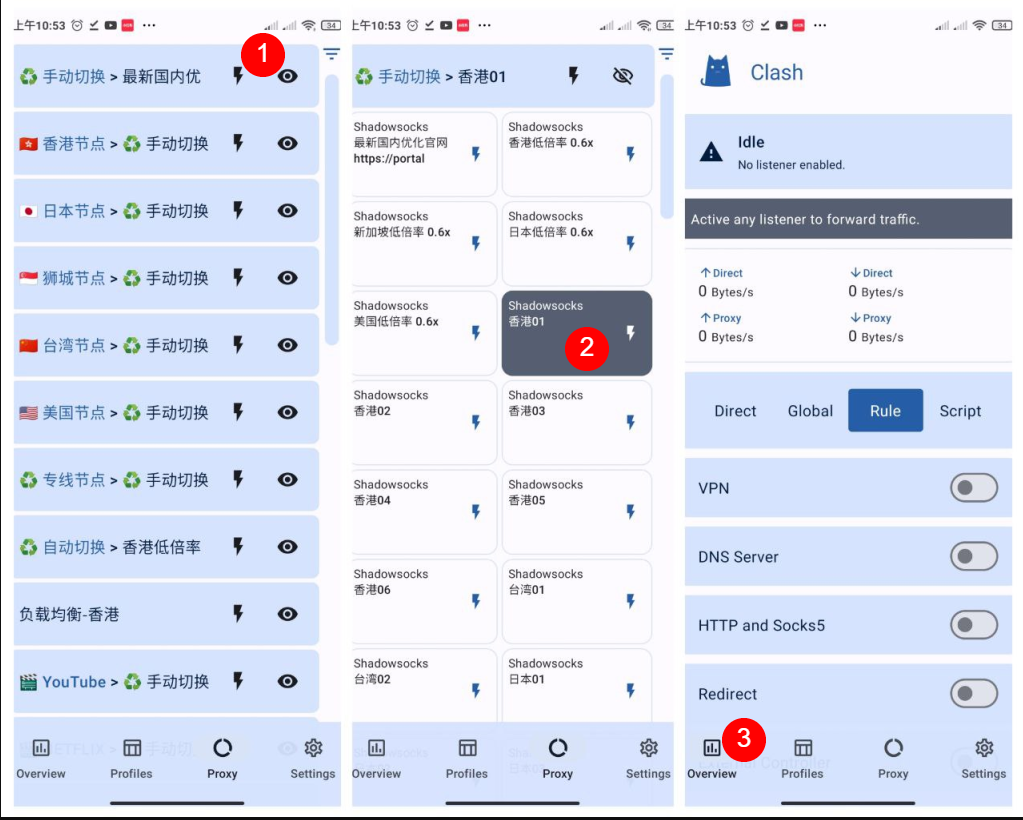Test speed of the 台湾01 node
Image resolution: width=1023 pixels, height=820 pixels.
(630, 601)
